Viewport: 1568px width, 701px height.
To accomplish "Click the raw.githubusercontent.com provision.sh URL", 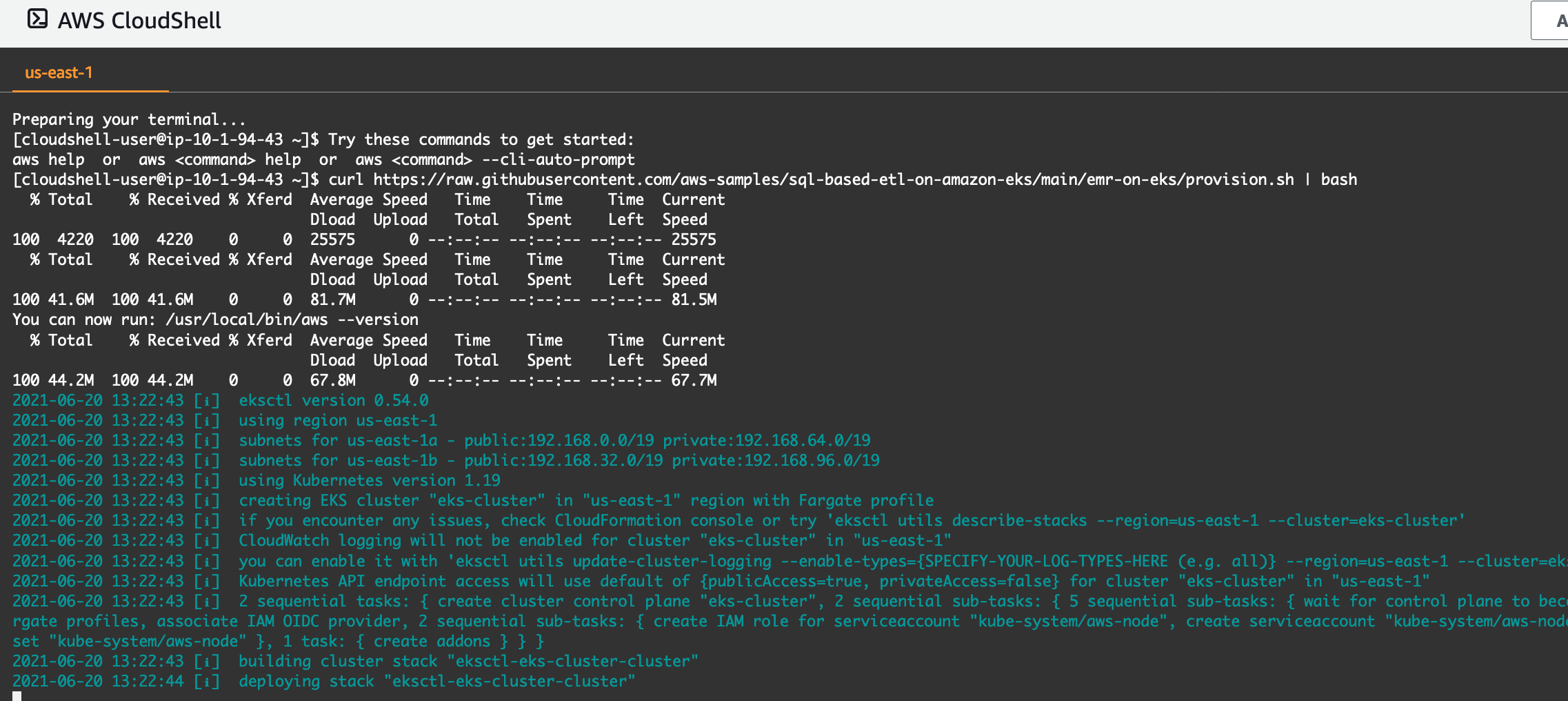I will [834, 179].
